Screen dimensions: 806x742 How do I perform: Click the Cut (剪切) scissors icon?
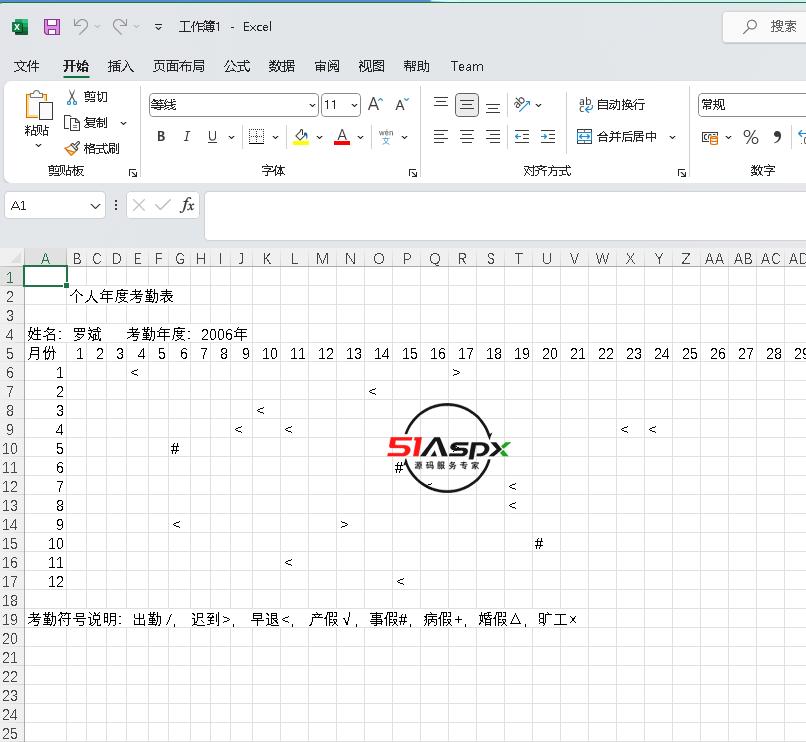tap(72, 97)
